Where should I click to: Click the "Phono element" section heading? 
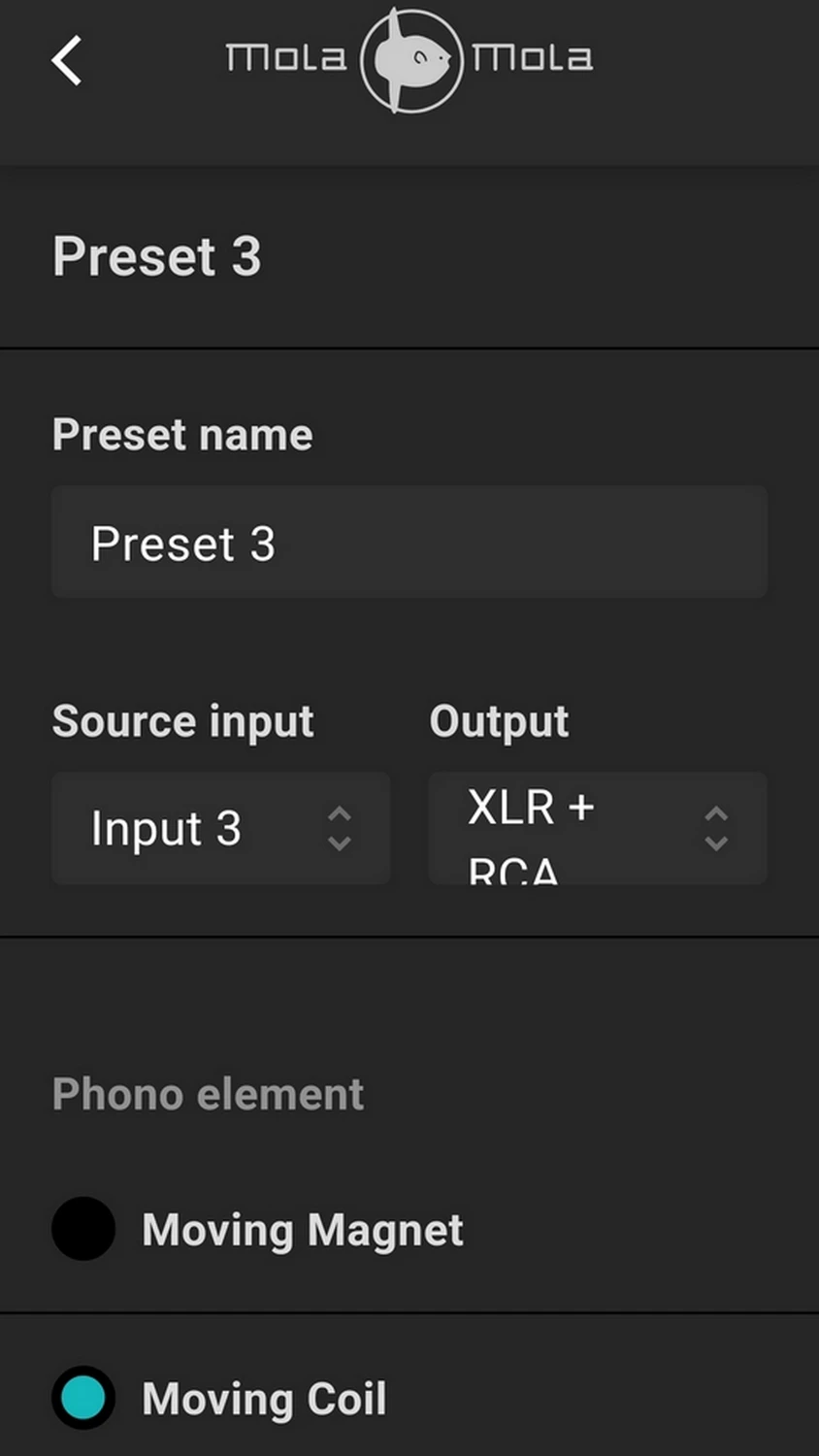click(x=208, y=1094)
